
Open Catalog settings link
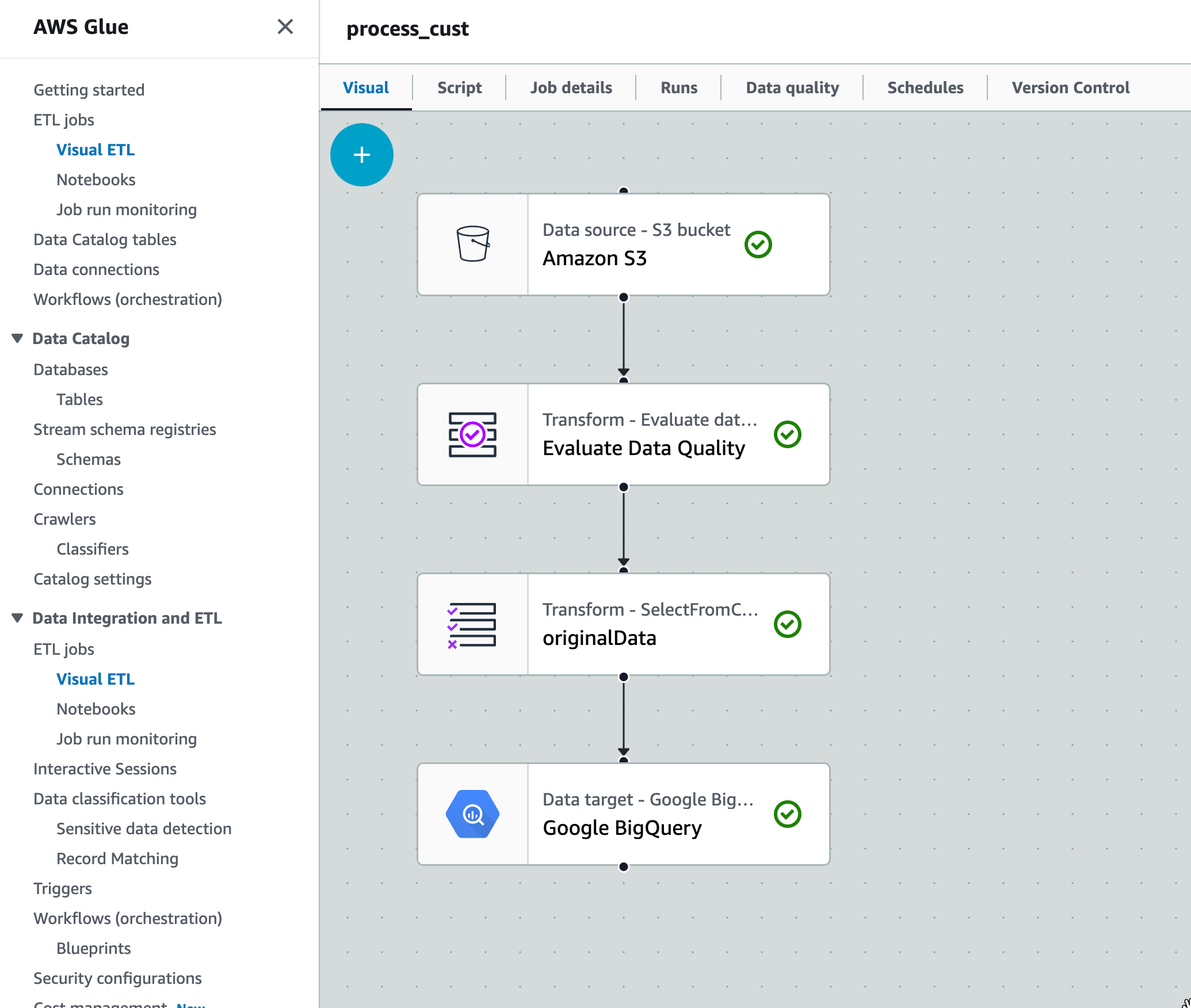pyautogui.click(x=93, y=579)
